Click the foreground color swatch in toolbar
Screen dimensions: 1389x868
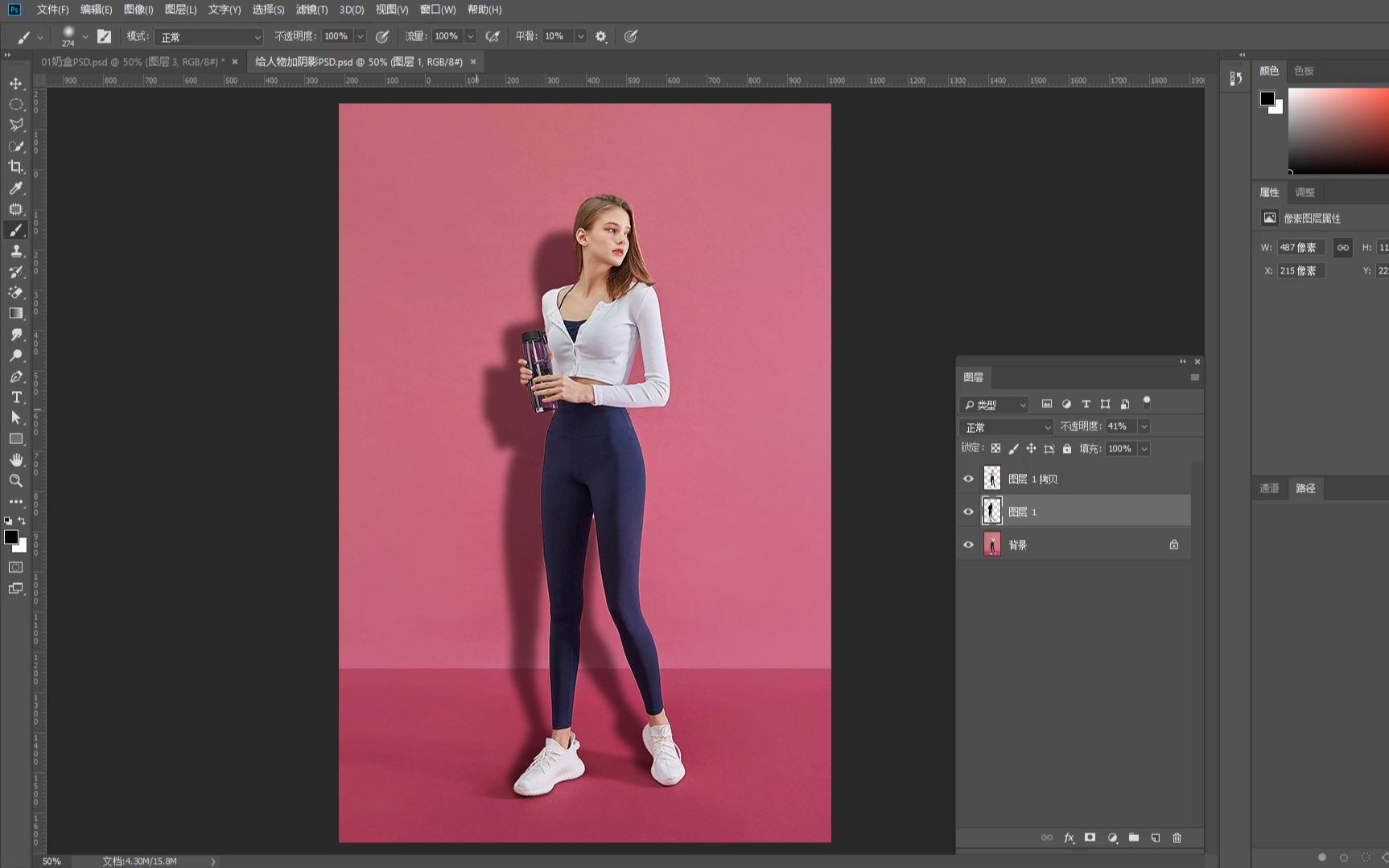(x=10, y=537)
